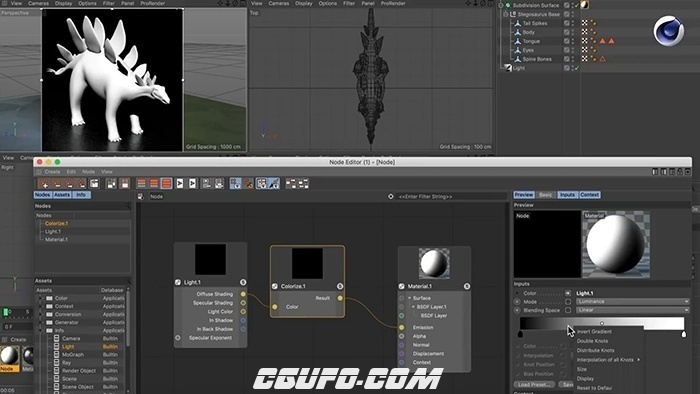Click the Subdivision Surface object icon
Screen dimensions: 700x394
pos(508,5)
